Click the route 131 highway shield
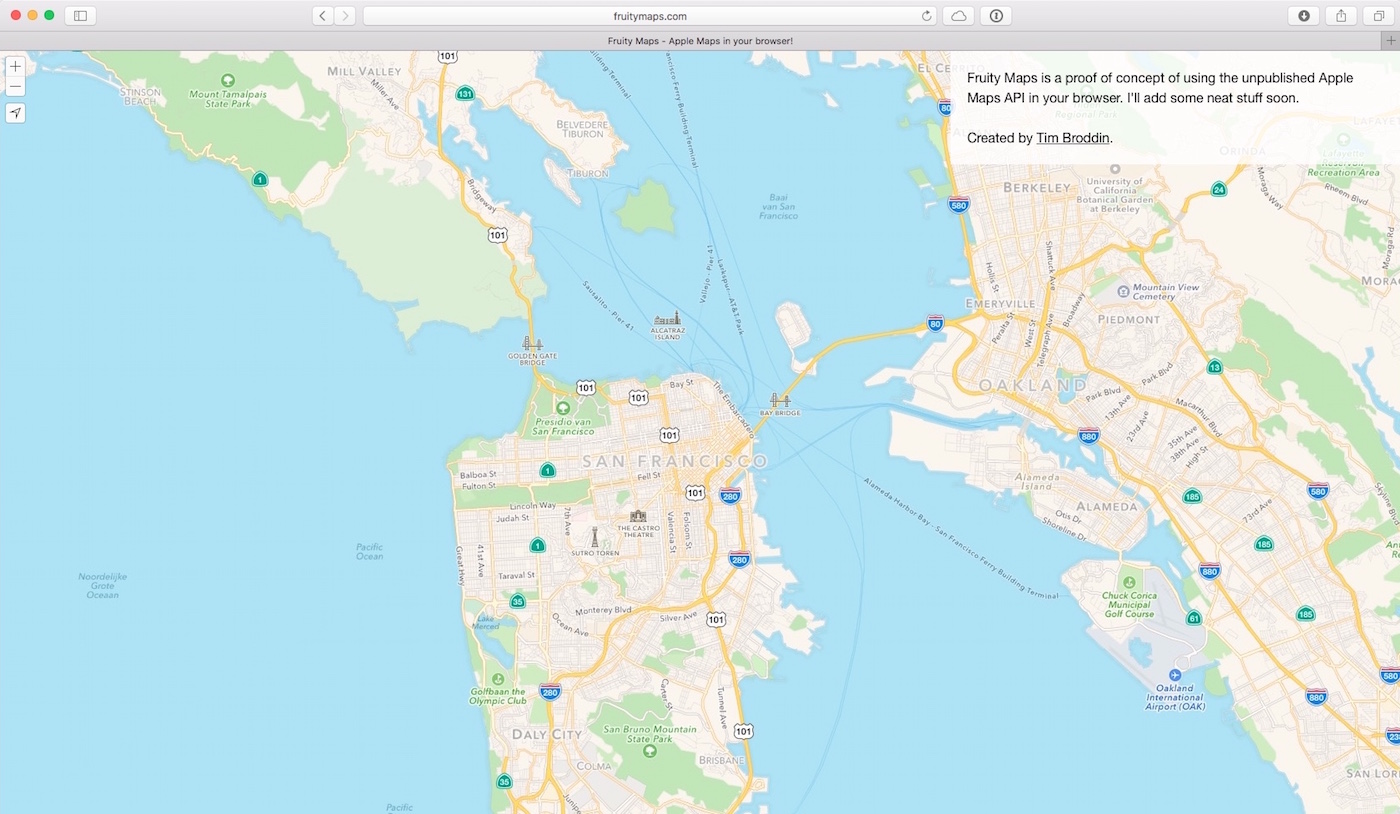 click(465, 94)
